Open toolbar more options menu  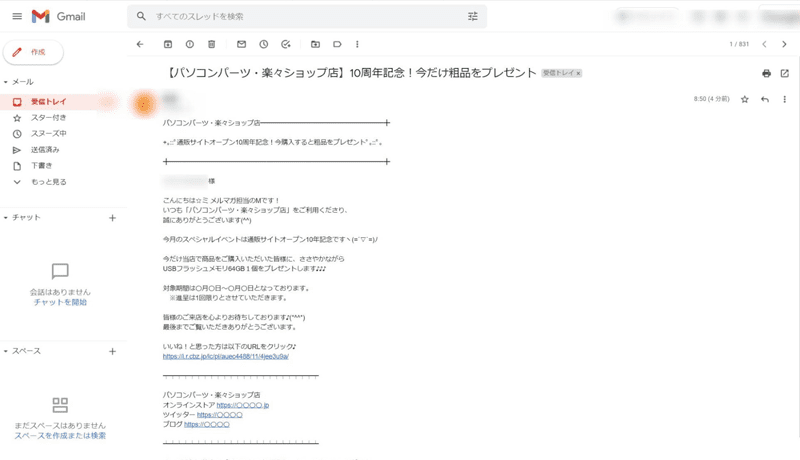pyautogui.click(x=357, y=44)
